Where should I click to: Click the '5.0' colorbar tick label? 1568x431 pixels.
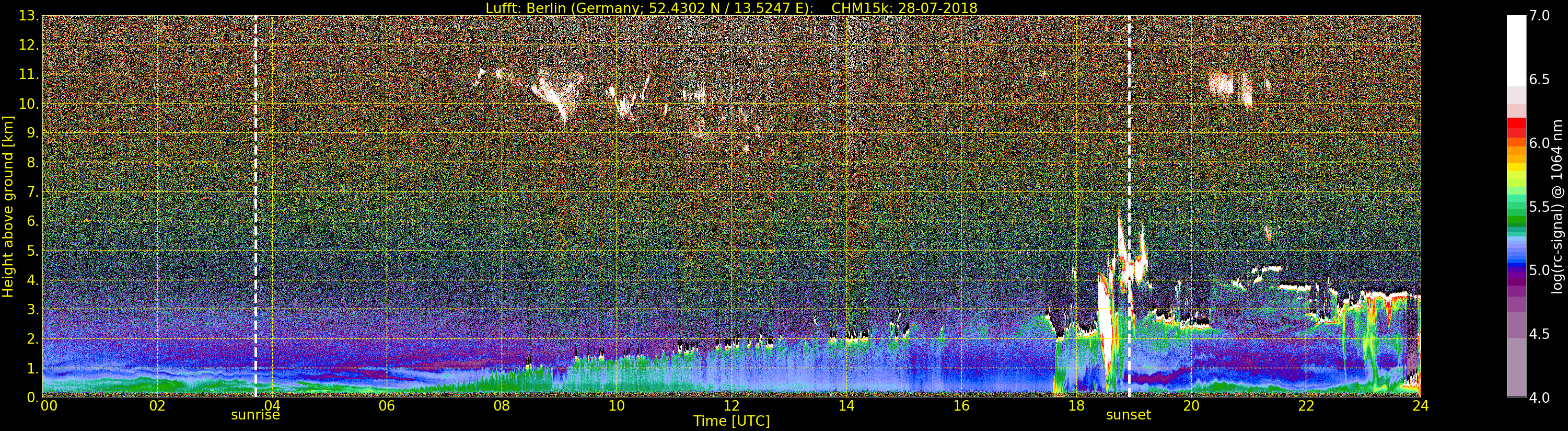[1539, 270]
